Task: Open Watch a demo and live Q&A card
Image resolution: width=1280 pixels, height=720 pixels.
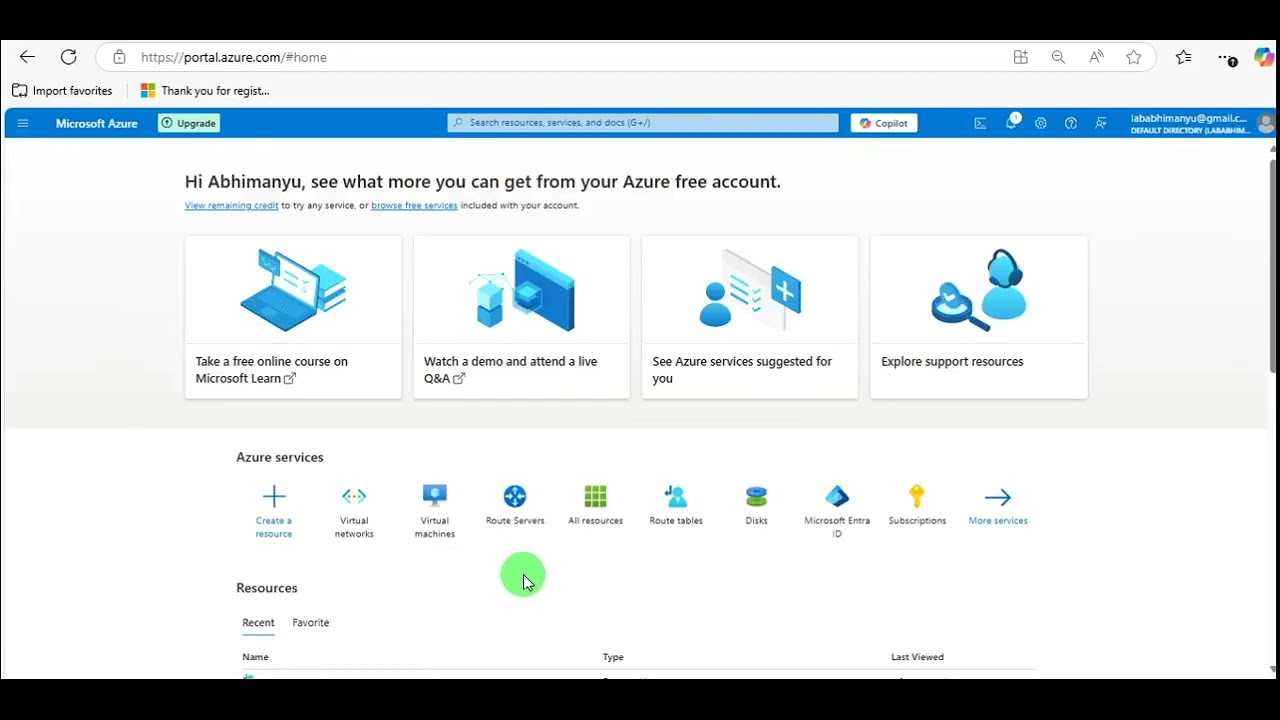Action: click(522, 317)
